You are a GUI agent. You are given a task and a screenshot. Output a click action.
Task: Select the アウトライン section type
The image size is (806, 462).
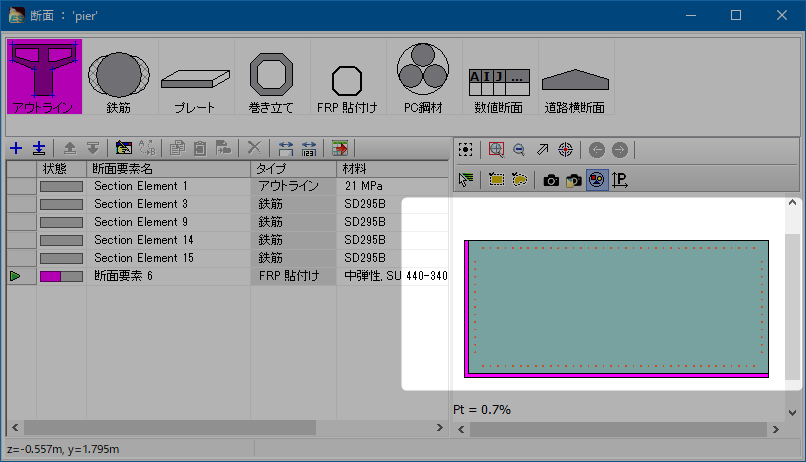tap(44, 77)
